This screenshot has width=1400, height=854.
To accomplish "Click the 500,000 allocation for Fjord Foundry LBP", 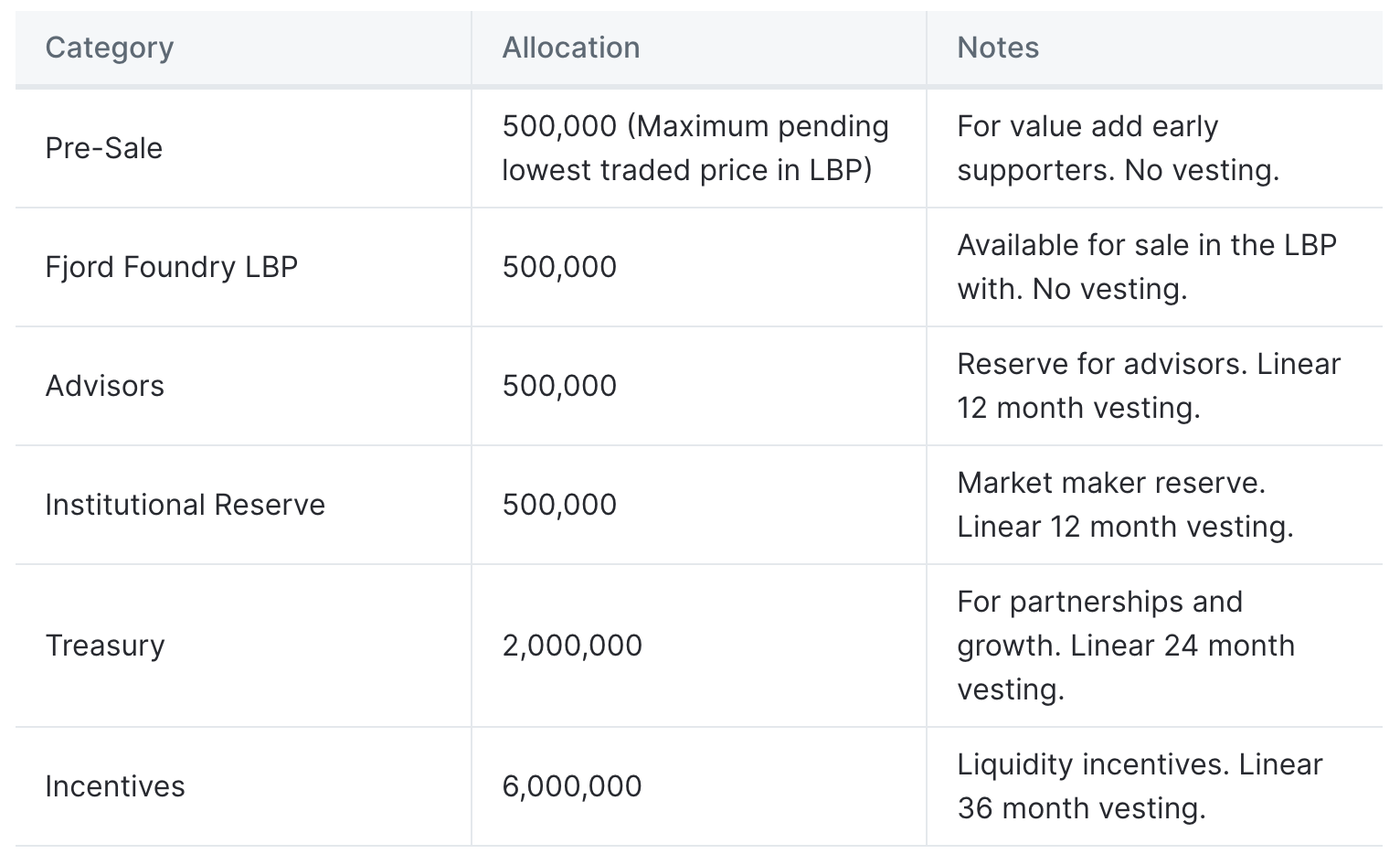I will pyautogui.click(x=559, y=267).
